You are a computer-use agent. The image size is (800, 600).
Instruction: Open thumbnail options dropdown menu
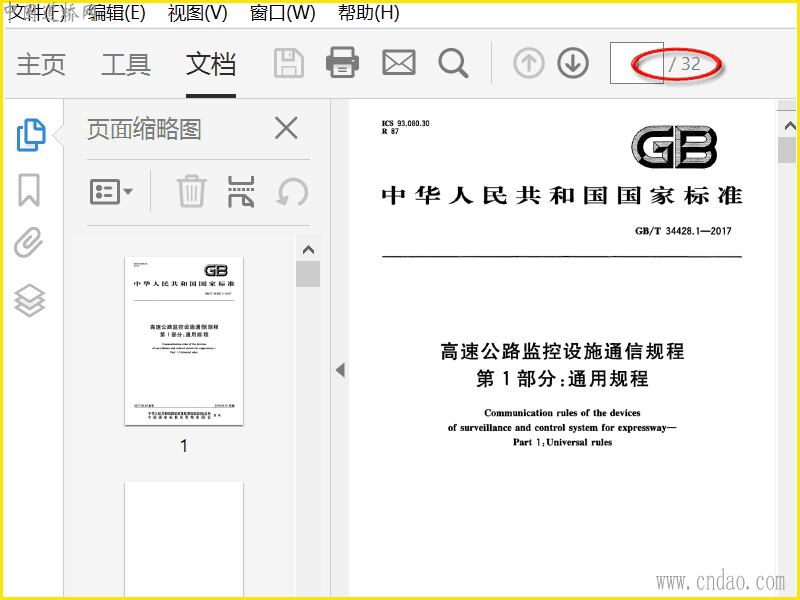[111, 192]
